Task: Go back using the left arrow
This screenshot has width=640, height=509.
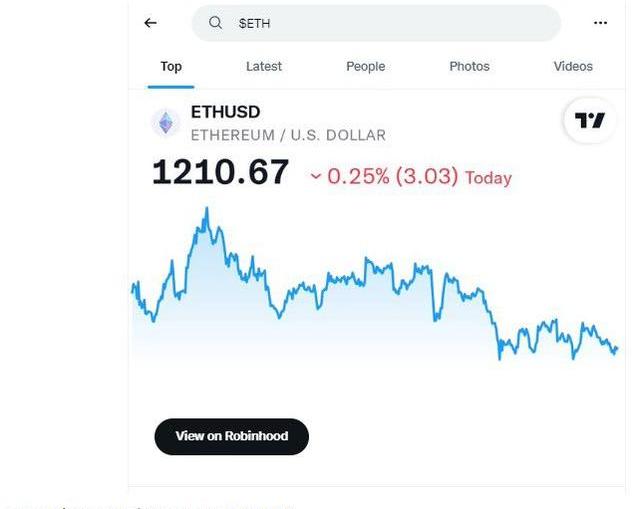Action: (x=150, y=23)
